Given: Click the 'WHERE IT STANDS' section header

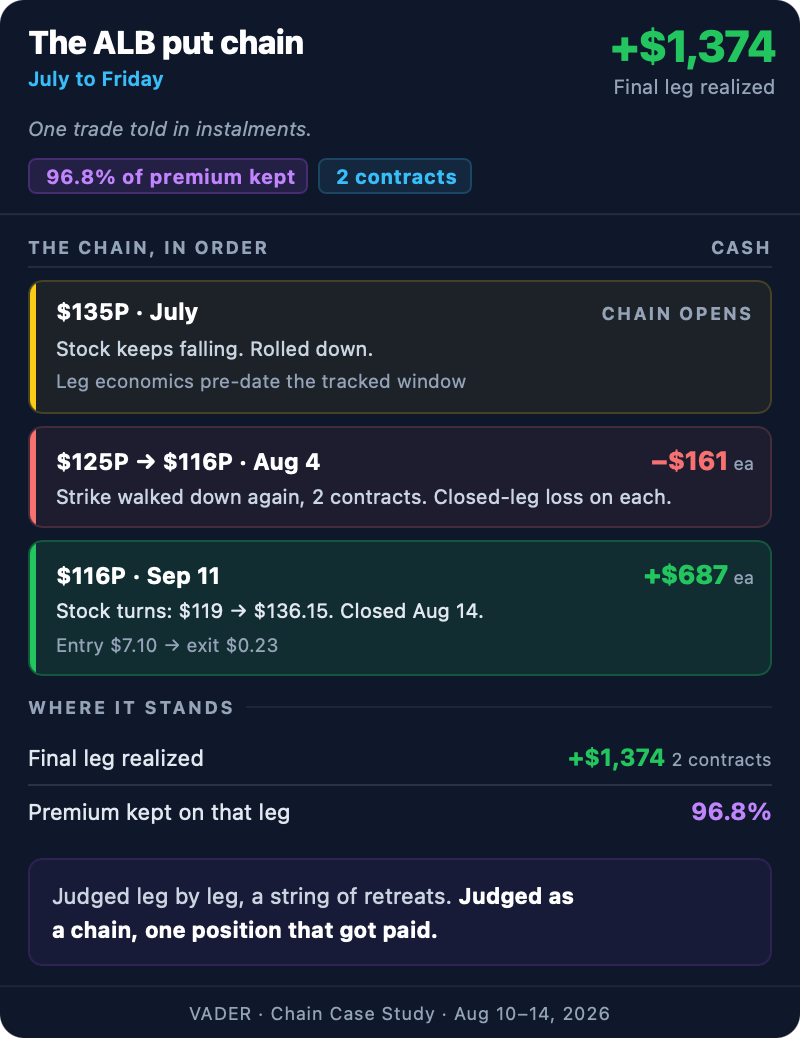Looking at the screenshot, I should 131,708.
